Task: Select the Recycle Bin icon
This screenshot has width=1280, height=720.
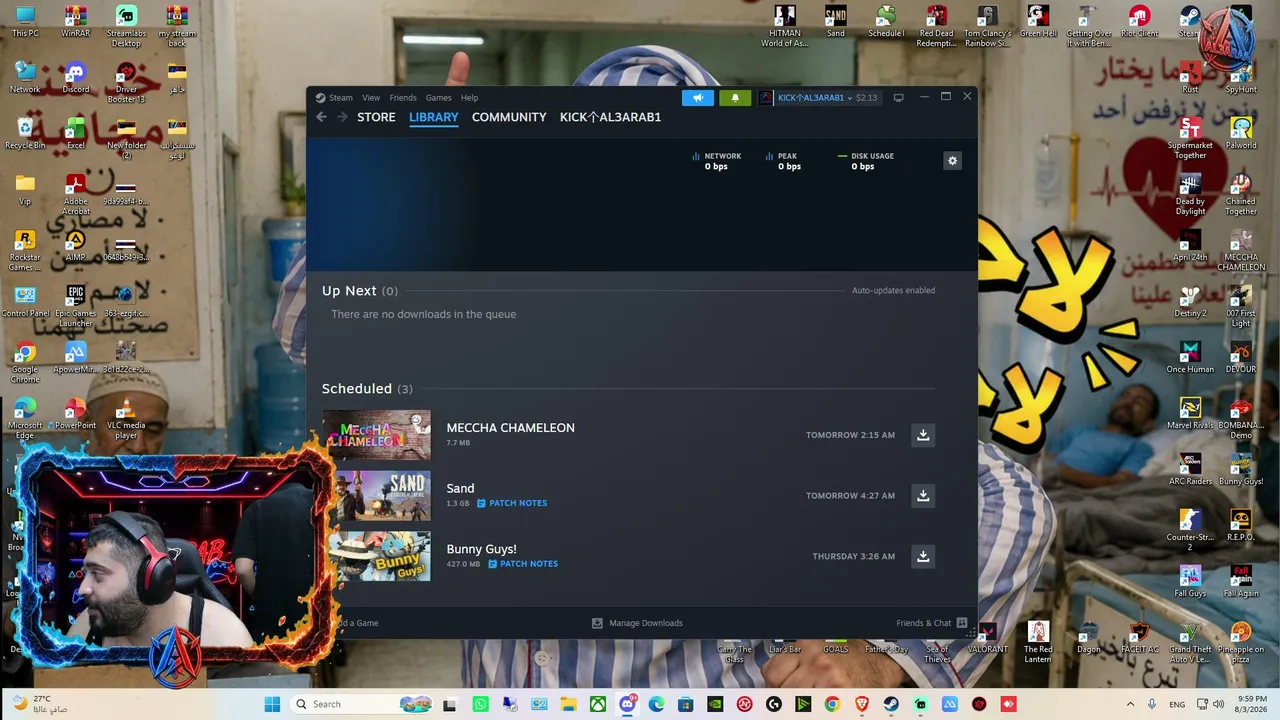Action: click(25, 134)
